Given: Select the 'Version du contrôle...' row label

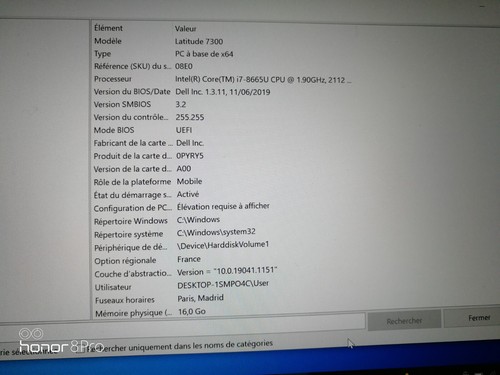Looking at the screenshot, I should pyautogui.click(x=131, y=117).
